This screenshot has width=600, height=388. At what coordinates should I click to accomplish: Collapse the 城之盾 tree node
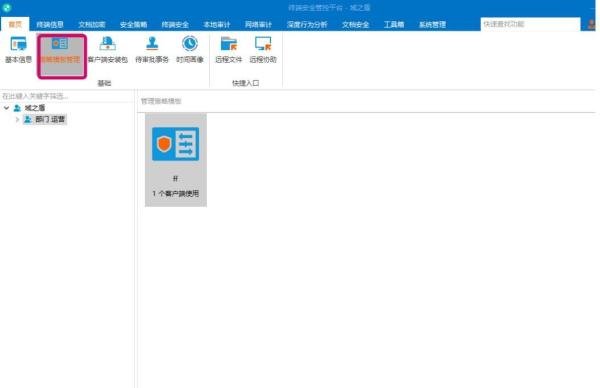point(7,108)
